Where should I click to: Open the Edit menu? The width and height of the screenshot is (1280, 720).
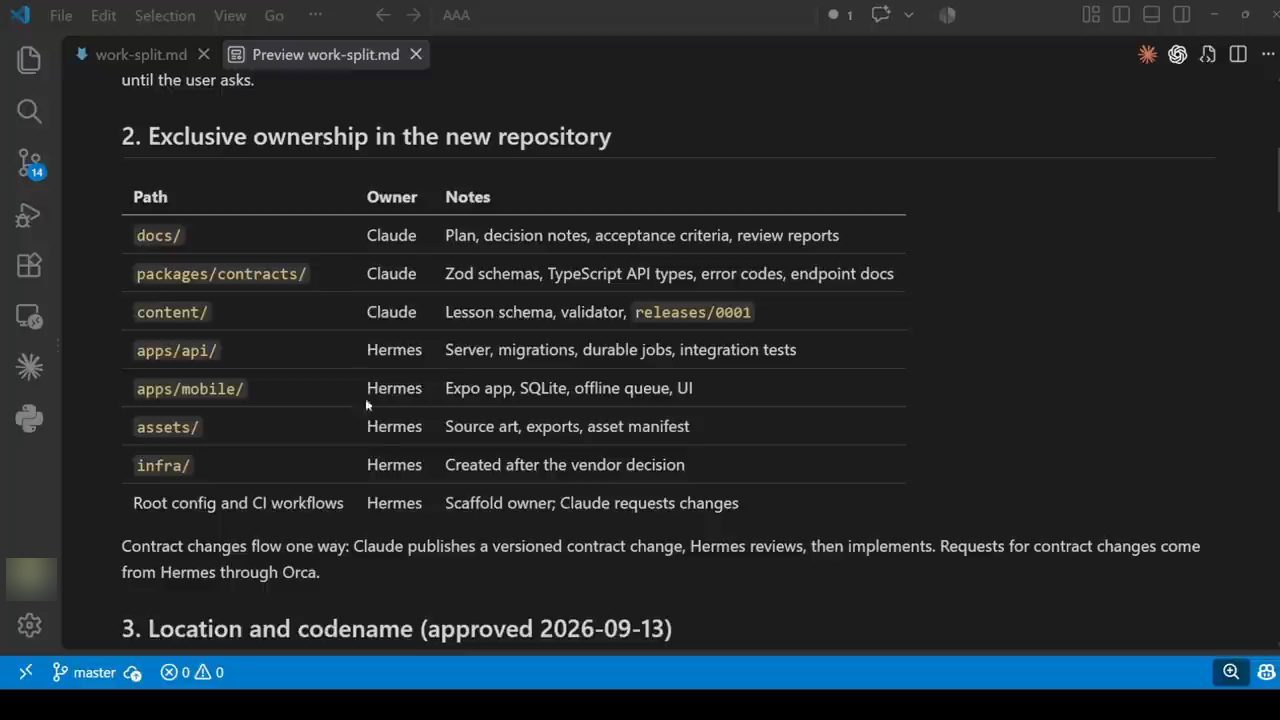[x=103, y=15]
